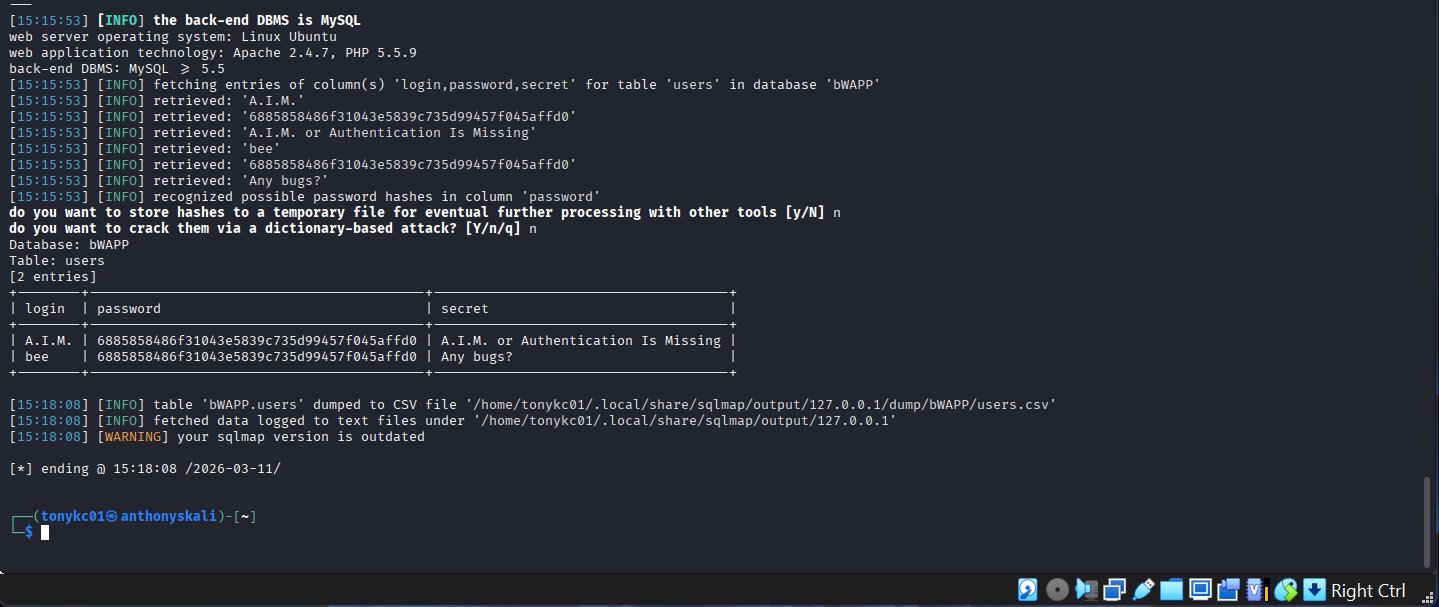Click the terminal vertical scrollbar thumb
The width and height of the screenshot is (1439, 607).
coord(1428,521)
